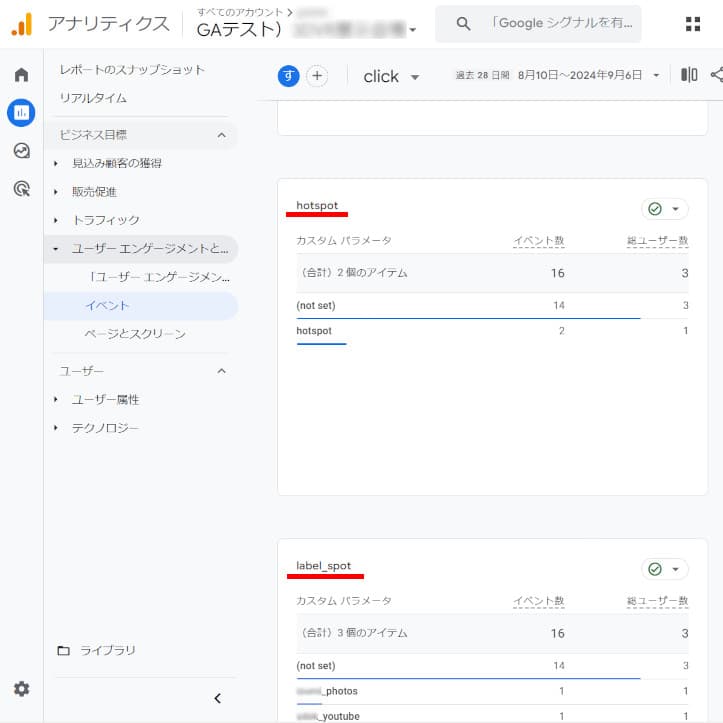The width and height of the screenshot is (723, 723).
Task: Add a comparison with plus button
Action: (317, 76)
